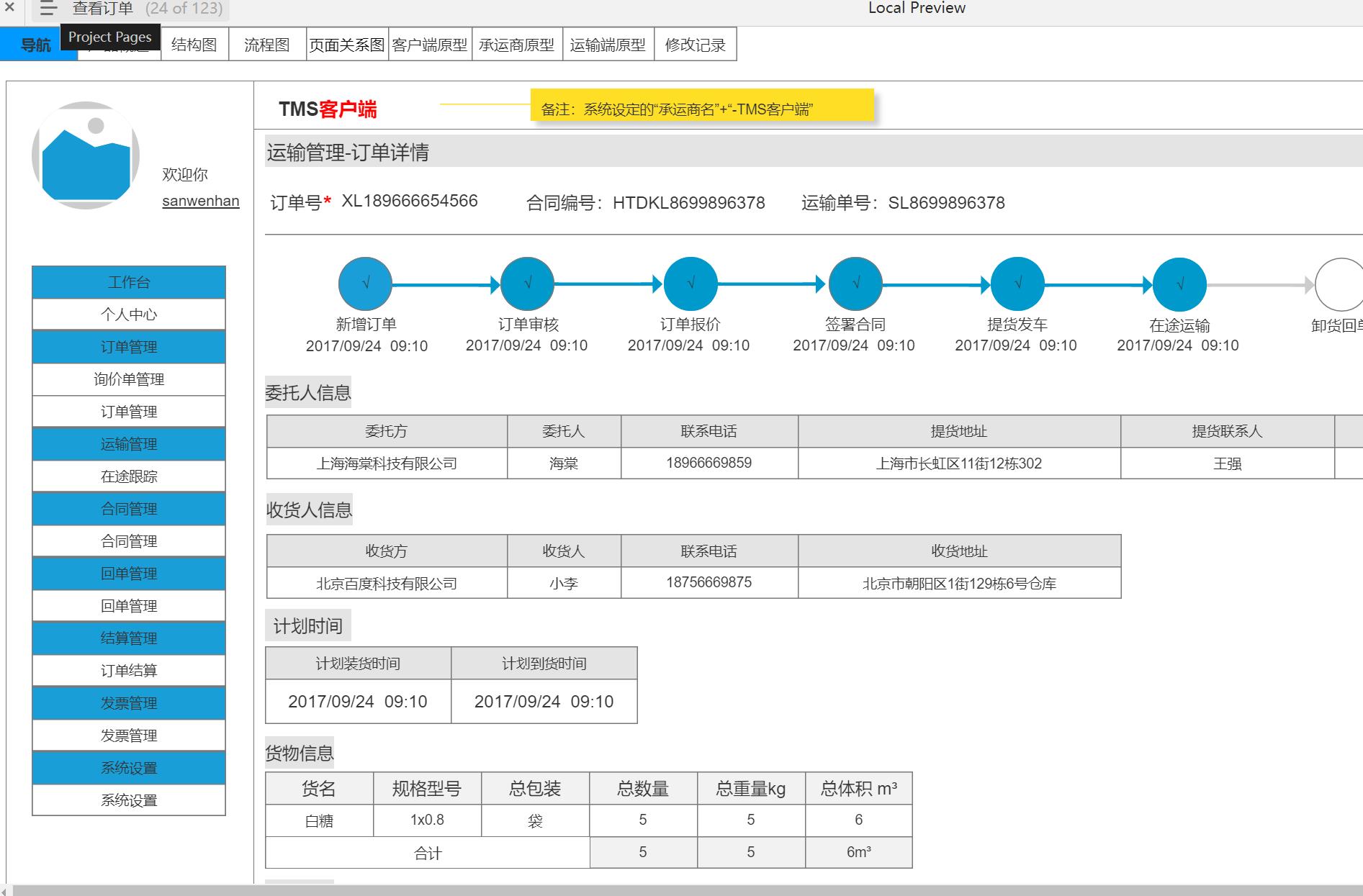Open the 客户端原型 tab
Image resolution: width=1363 pixels, height=896 pixels.
coord(430,45)
